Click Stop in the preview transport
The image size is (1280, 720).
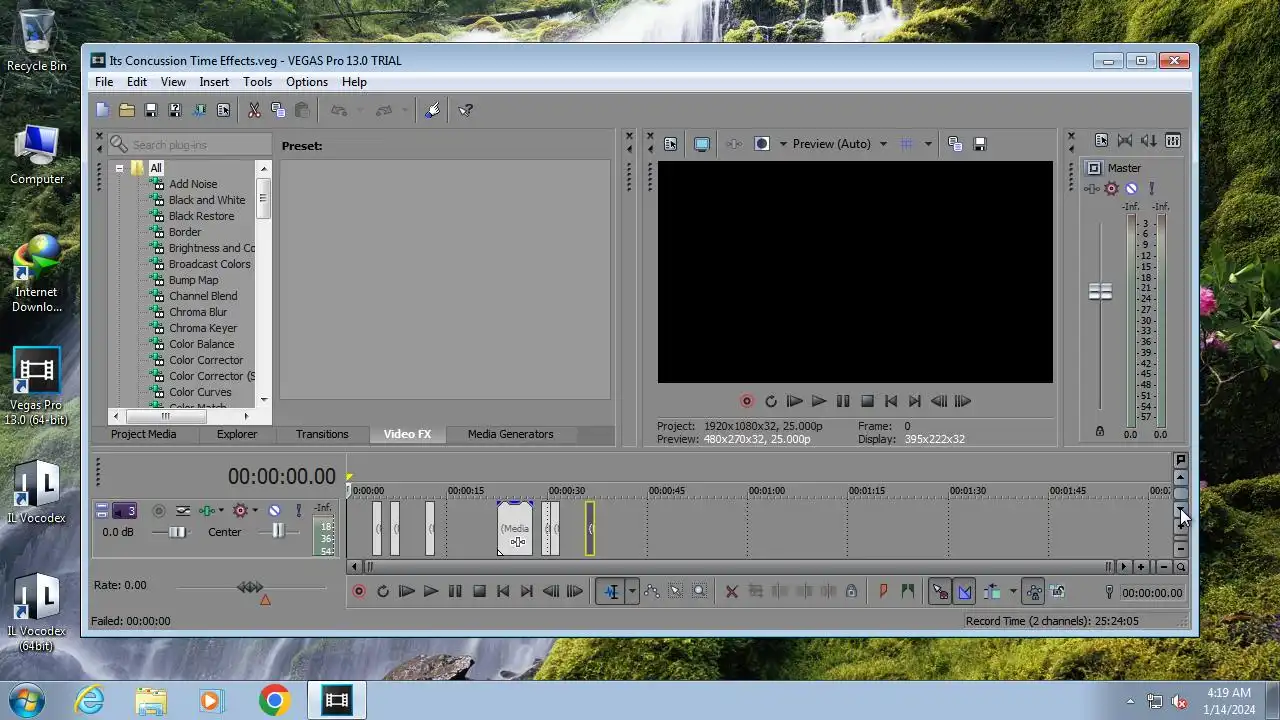tap(867, 401)
